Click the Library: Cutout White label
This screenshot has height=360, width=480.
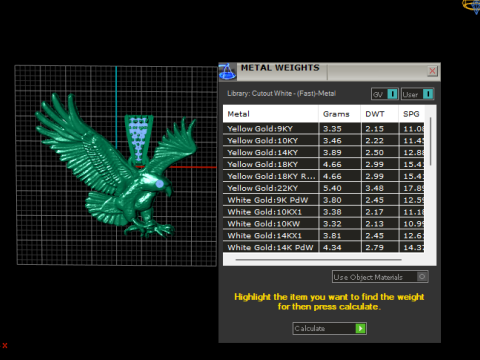tap(281, 93)
